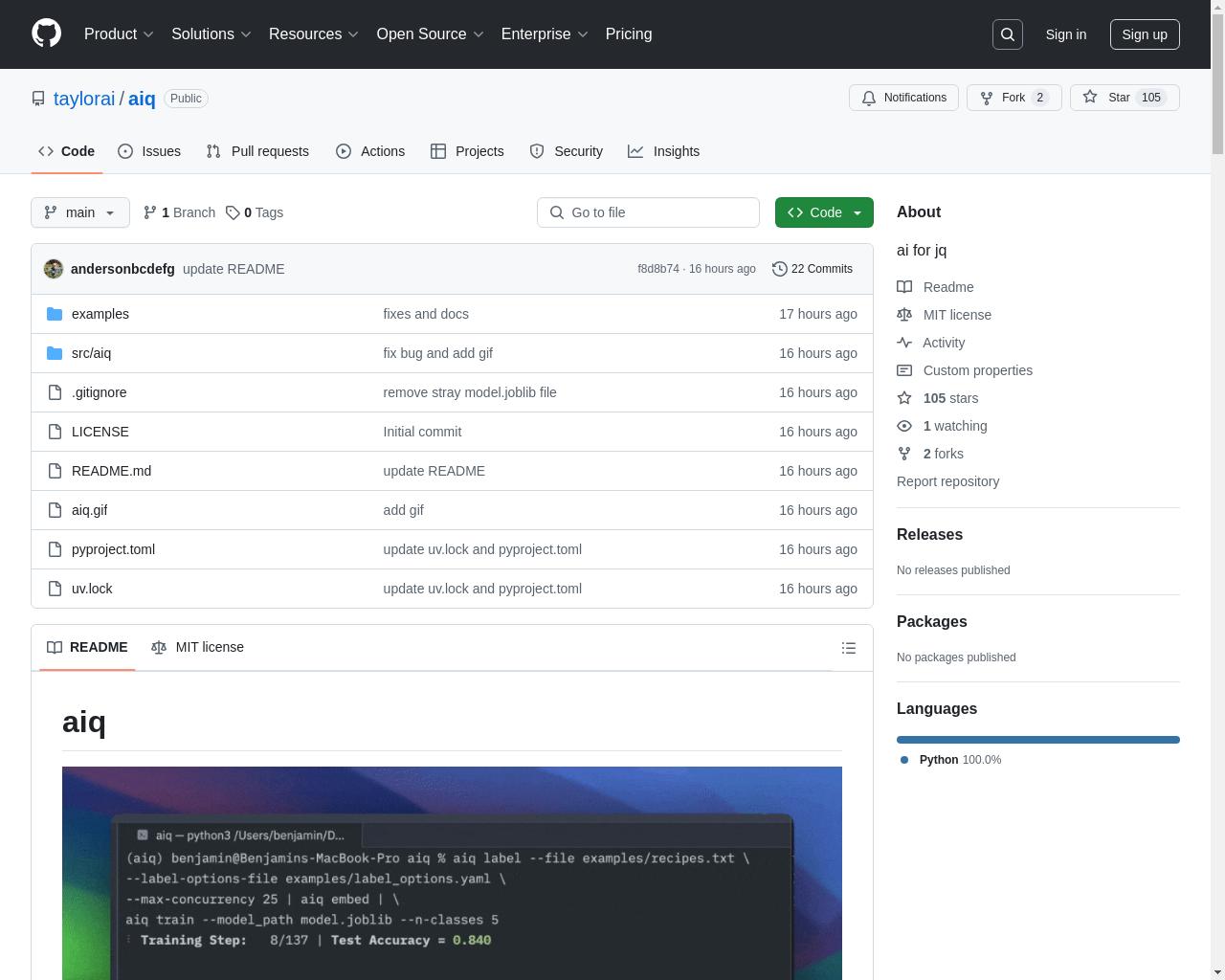Click the commits history clock icon
The height and width of the screenshot is (980, 1225).
pos(780,269)
